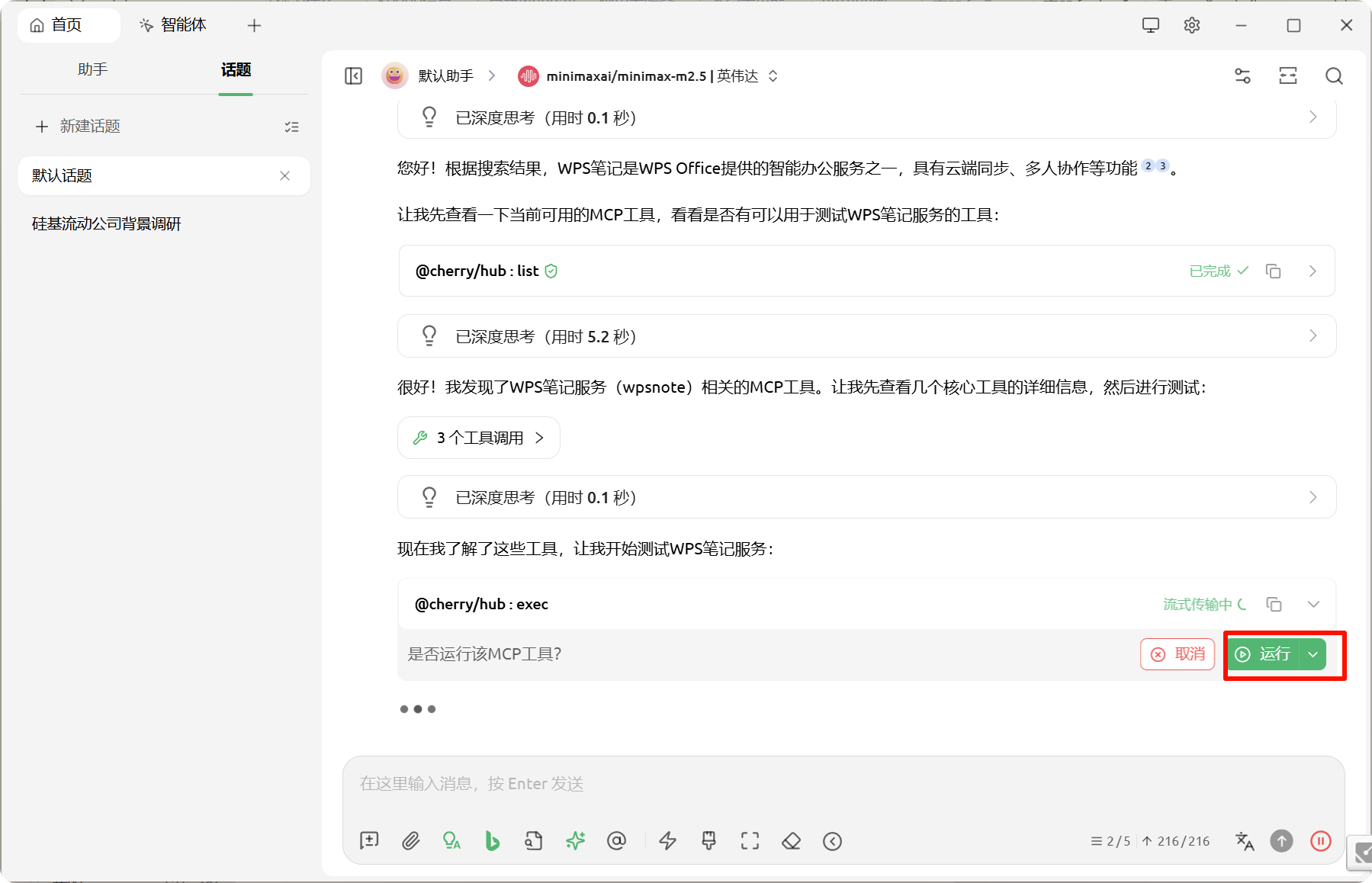1372x883 pixels.
Task: Click the Bing search icon
Action: pyautogui.click(x=493, y=840)
